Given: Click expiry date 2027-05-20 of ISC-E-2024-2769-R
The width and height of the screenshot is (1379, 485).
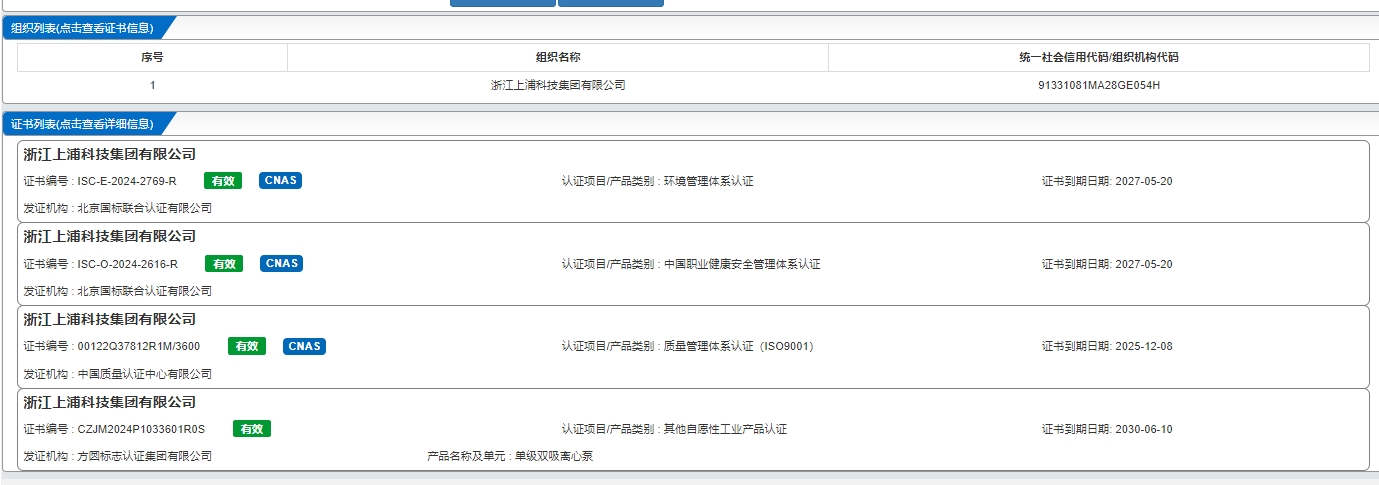Looking at the screenshot, I should pyautogui.click(x=1143, y=181).
